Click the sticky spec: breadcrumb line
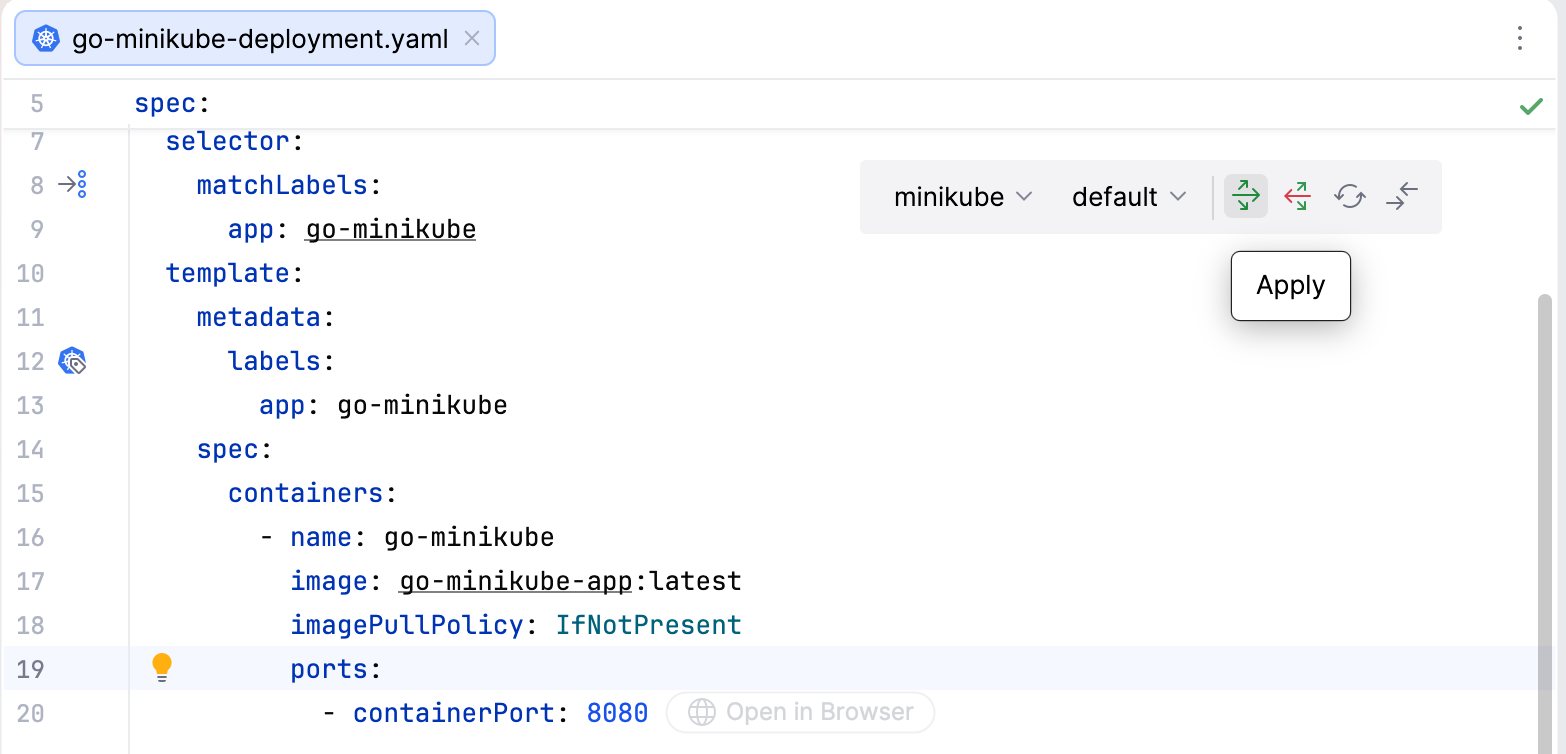The image size is (1566, 754). tap(172, 103)
